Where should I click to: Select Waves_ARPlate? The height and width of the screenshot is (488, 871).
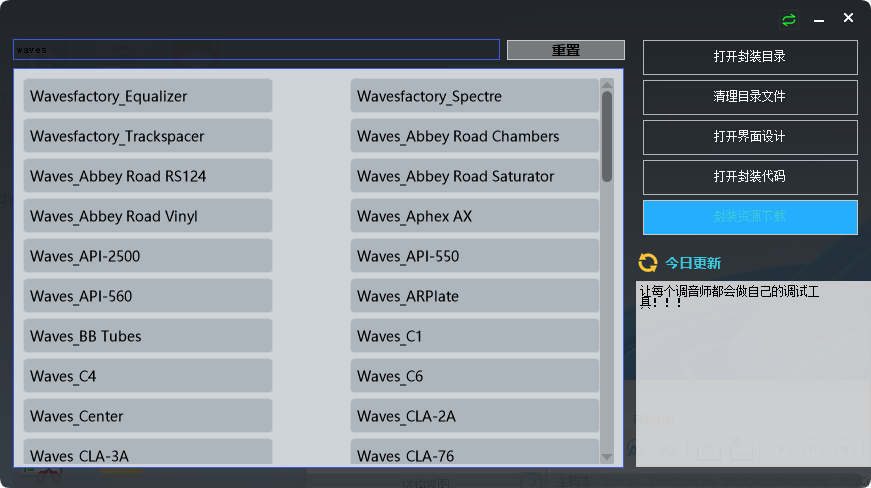(474, 296)
